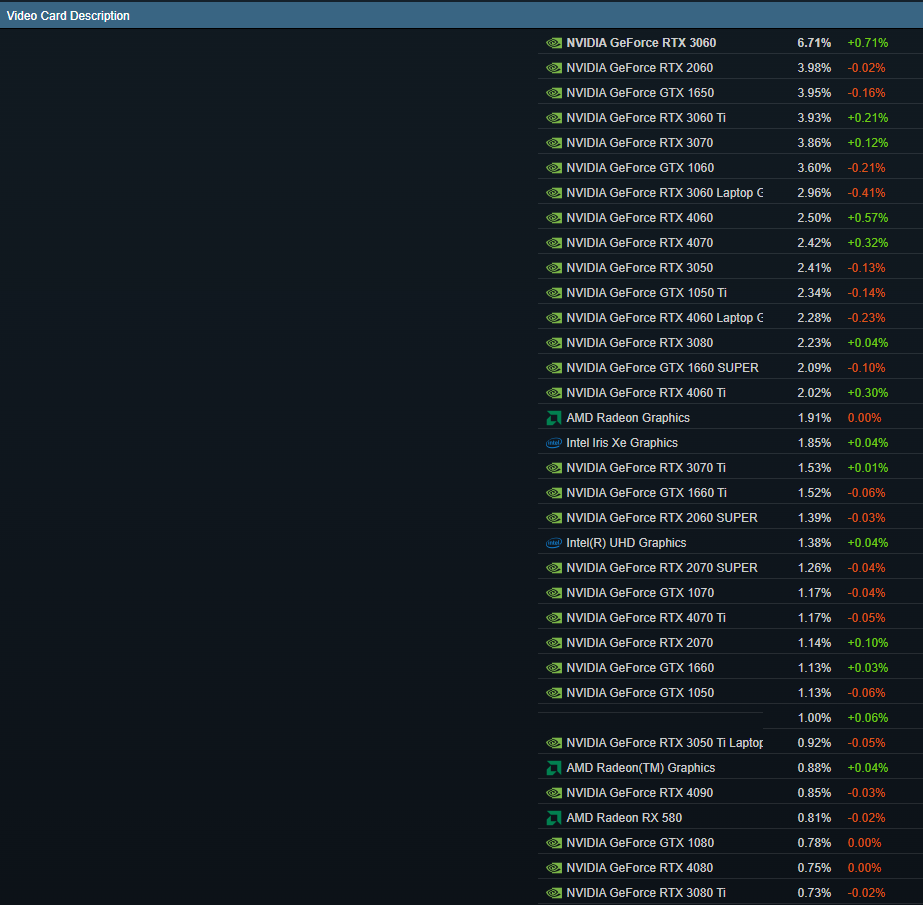Click the +0.71% change value
This screenshot has width=923, height=905.
(868, 43)
